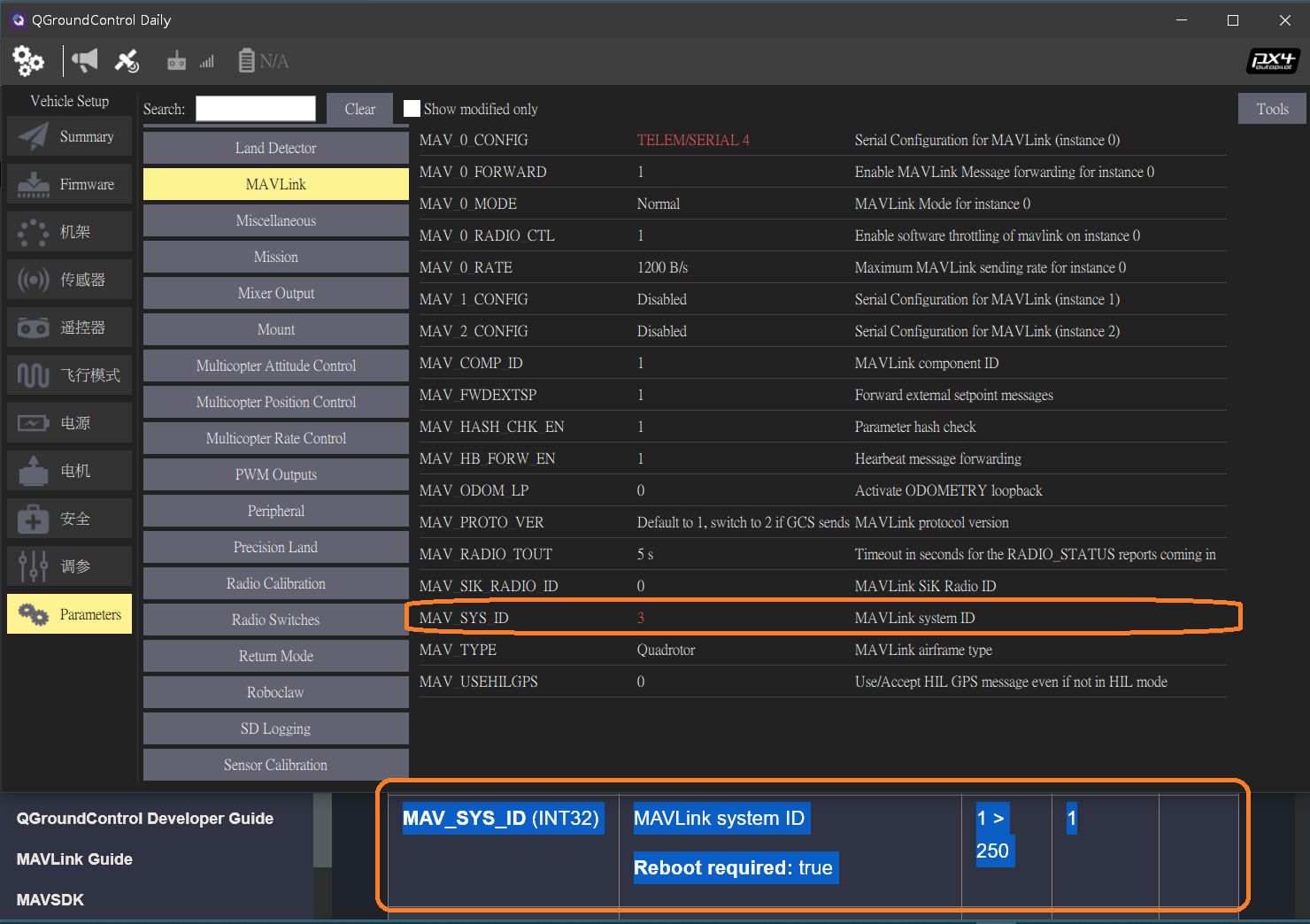
Task: Open Application settings gear icon
Action: pyautogui.click(x=28, y=61)
